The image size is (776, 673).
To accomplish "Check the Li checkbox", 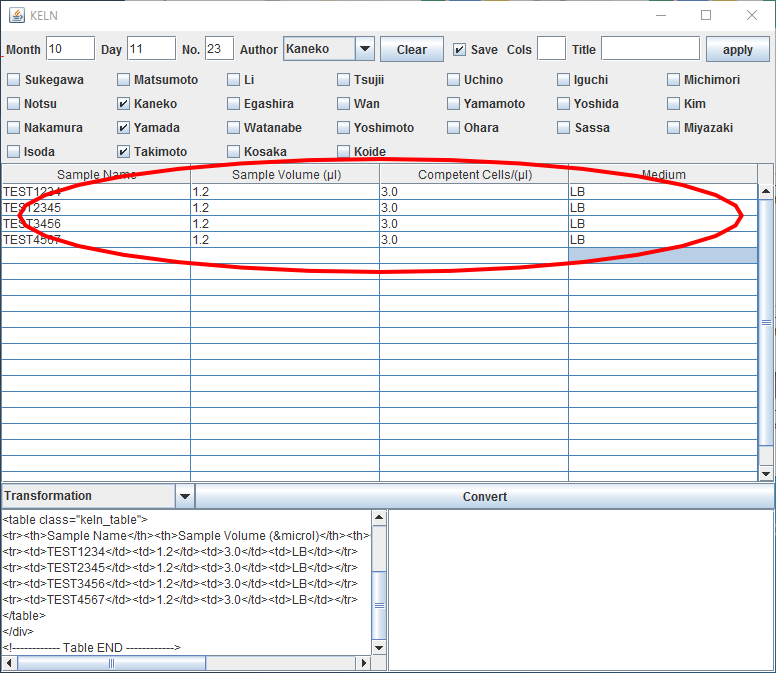I will (234, 80).
